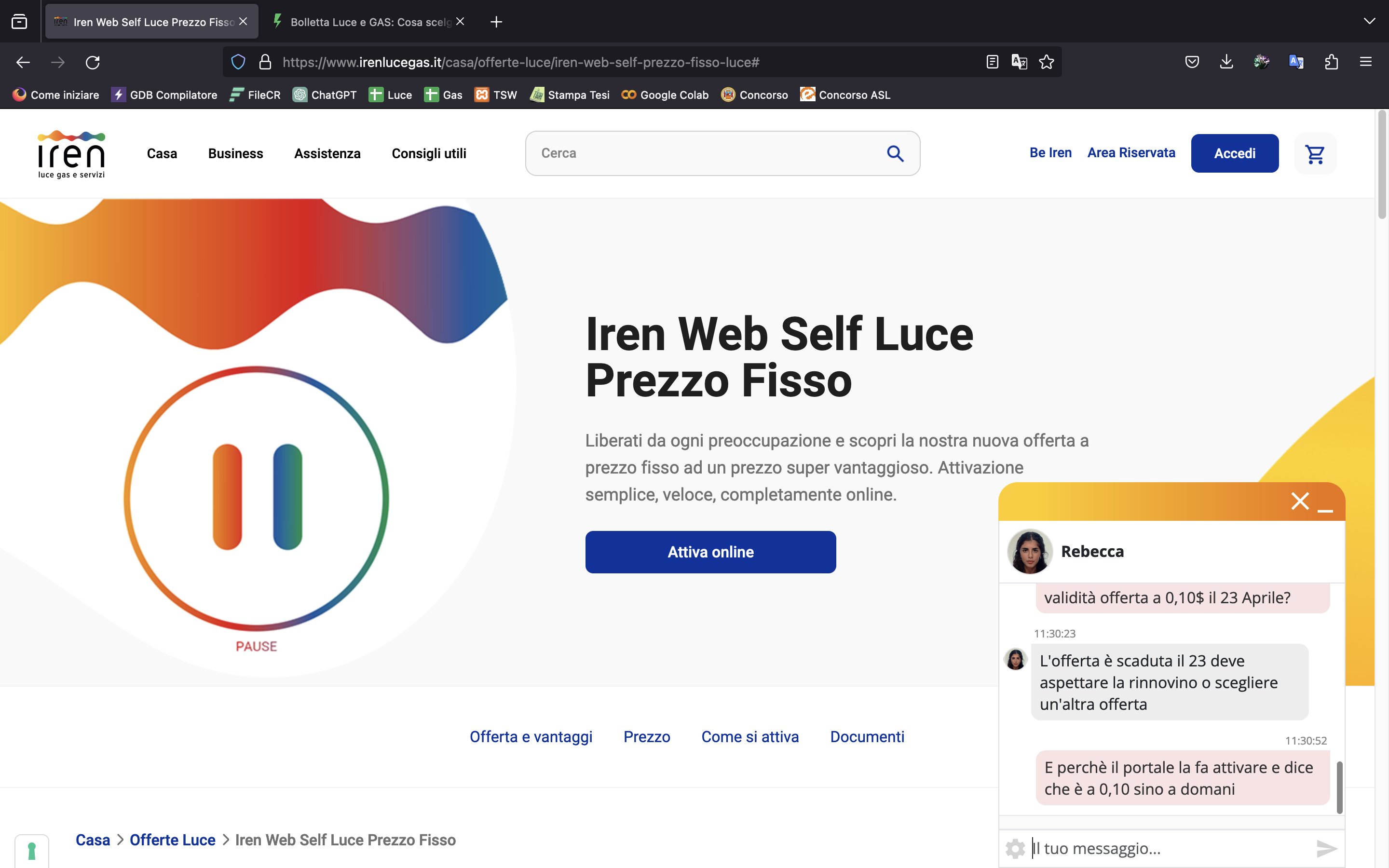Open the tracking protection shield icon
The width and height of the screenshot is (1389, 868).
(x=238, y=62)
